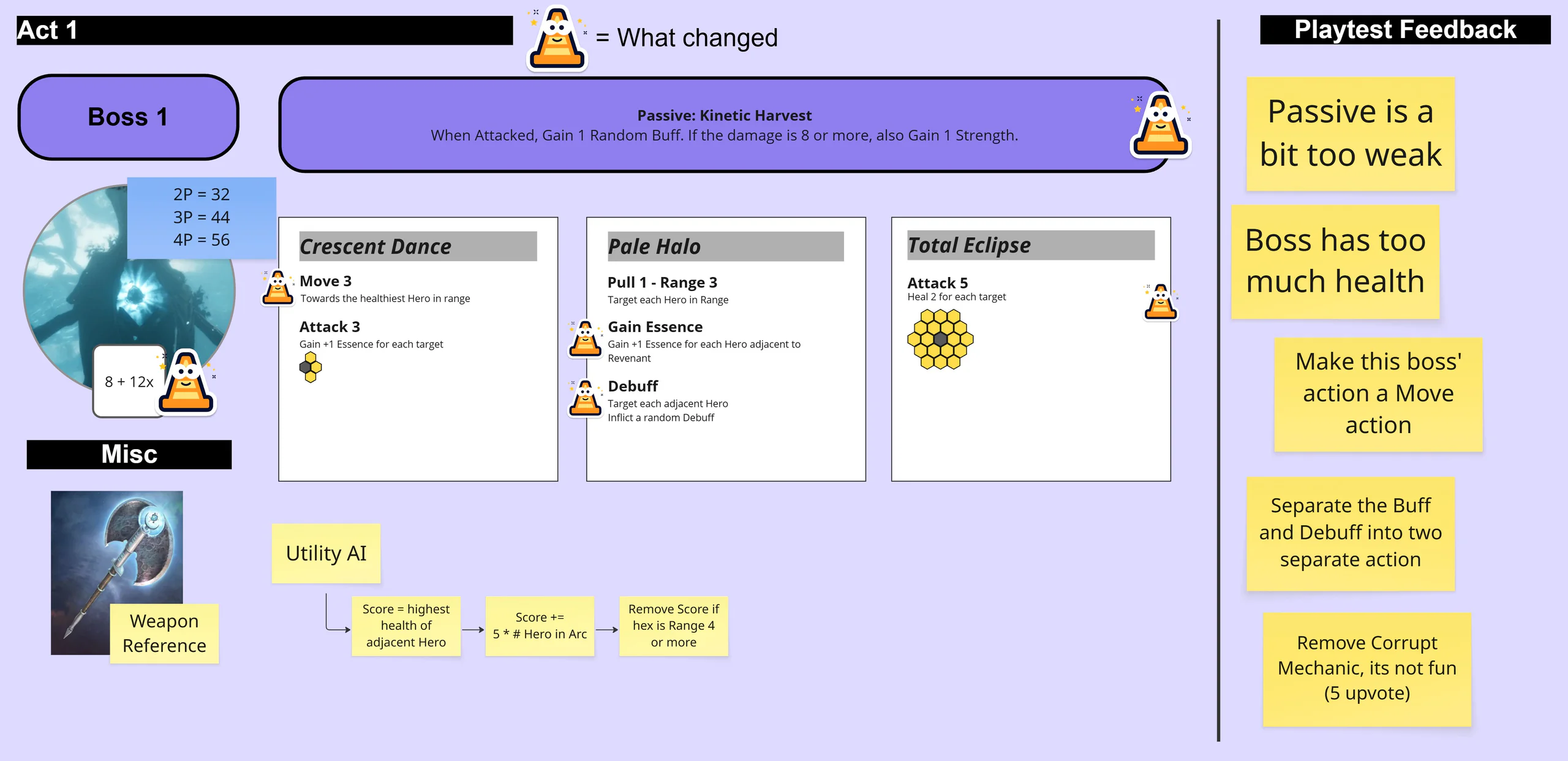Viewport: 1568px width, 761px height.
Task: Select the cone sticker beside 'Debuff'
Action: tap(585, 398)
